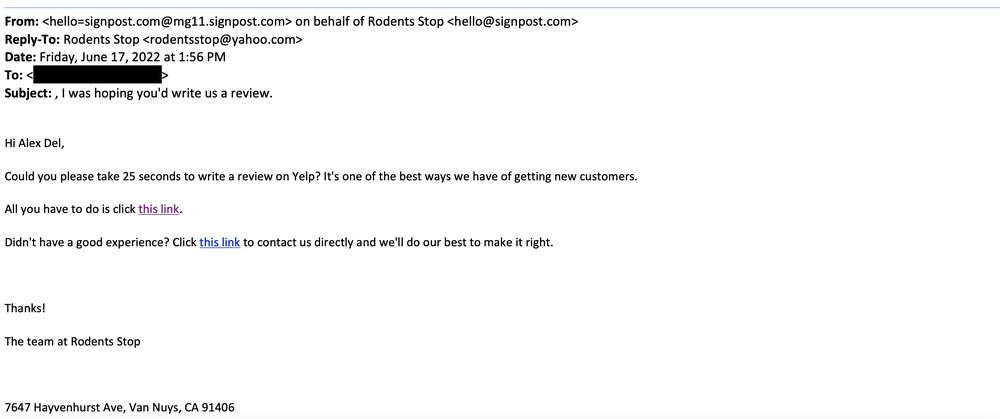The height and width of the screenshot is (419, 1000).
Task: Open the 'this link' Yelp review hyperlink
Action: click(159, 209)
